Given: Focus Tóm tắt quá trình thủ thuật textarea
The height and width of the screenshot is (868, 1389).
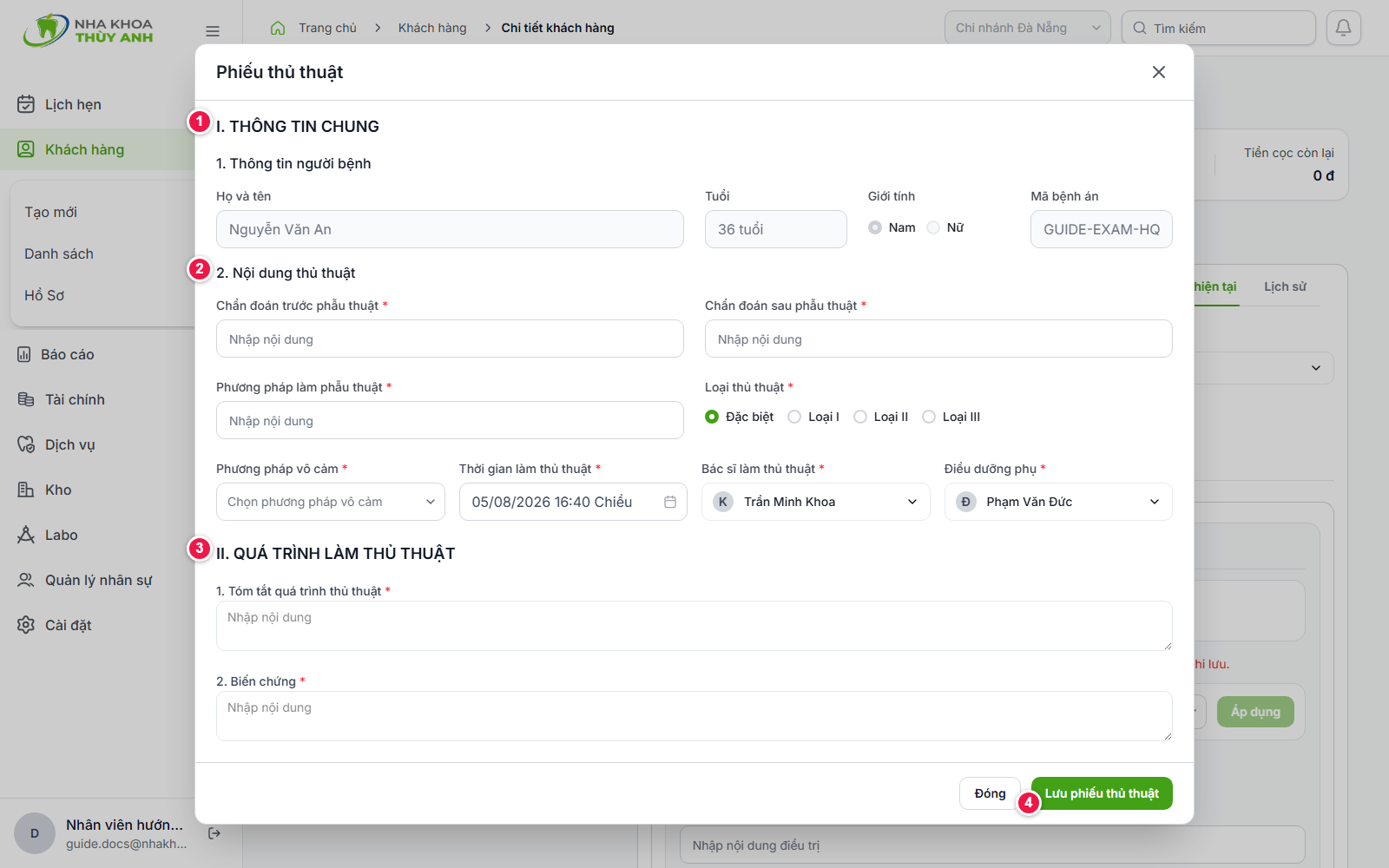Looking at the screenshot, I should pyautogui.click(x=694, y=626).
